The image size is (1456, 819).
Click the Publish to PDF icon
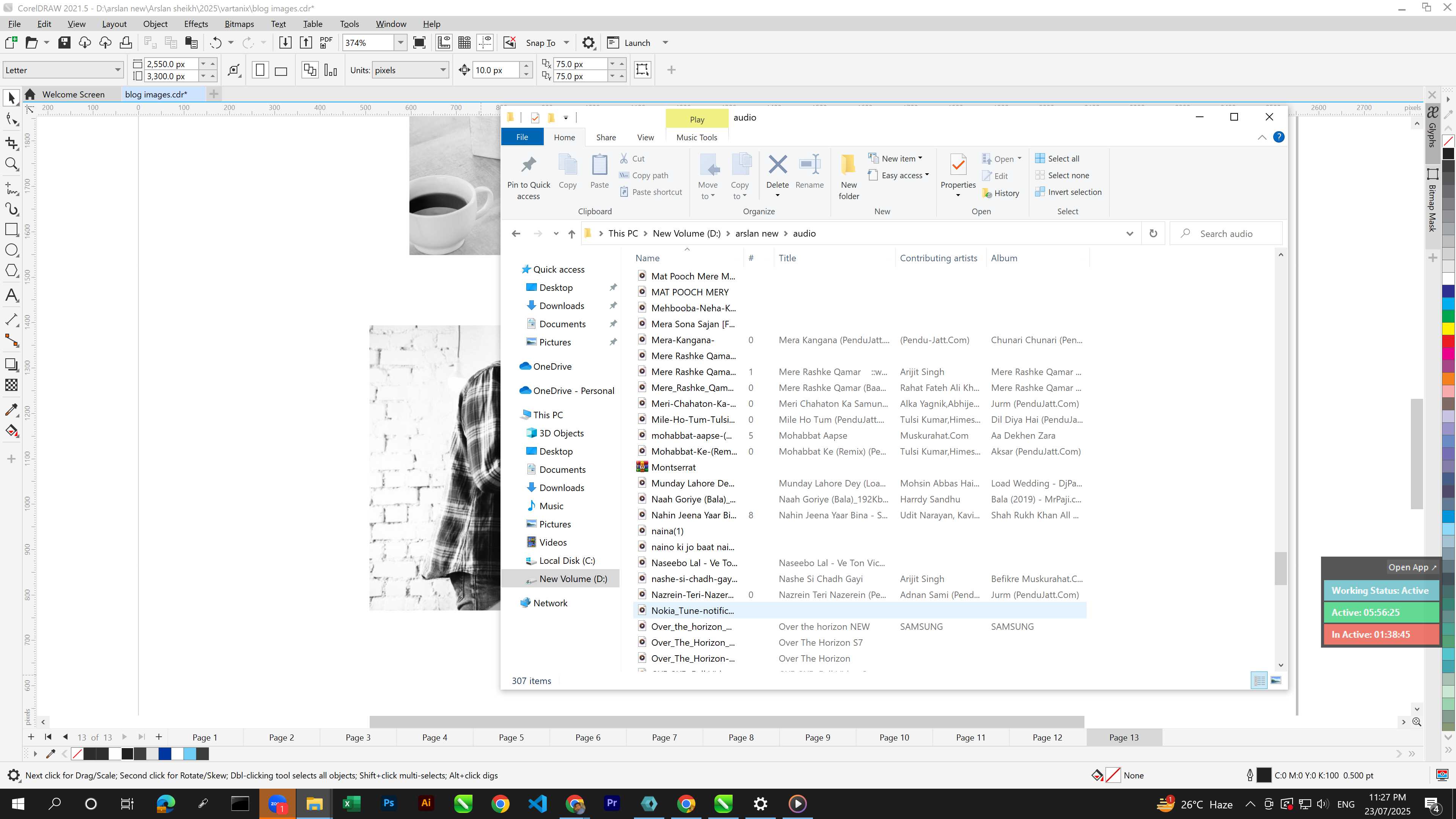pos(326,42)
